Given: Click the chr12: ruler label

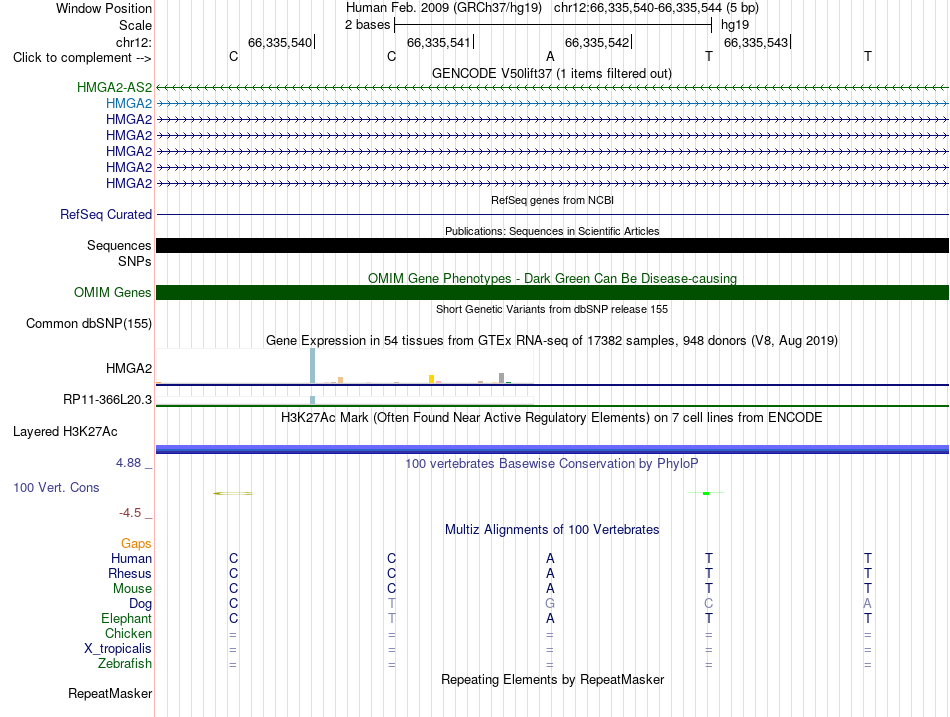Looking at the screenshot, I should [x=134, y=42].
